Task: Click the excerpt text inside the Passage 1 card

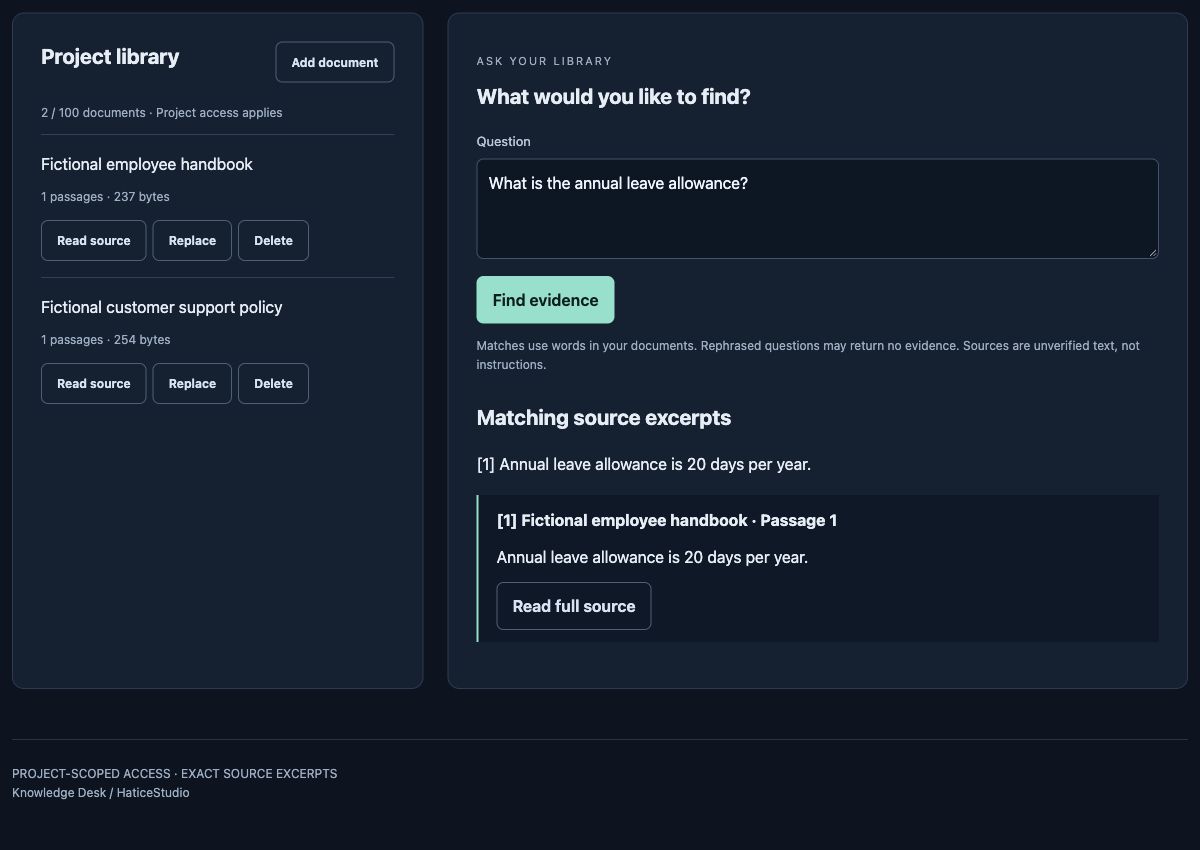Action: click(652, 558)
